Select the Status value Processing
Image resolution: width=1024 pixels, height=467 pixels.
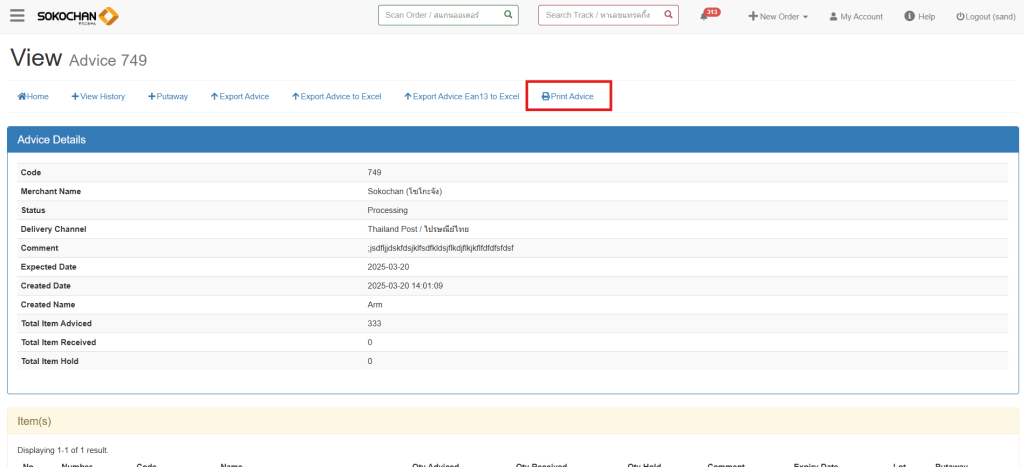pyautogui.click(x=387, y=210)
